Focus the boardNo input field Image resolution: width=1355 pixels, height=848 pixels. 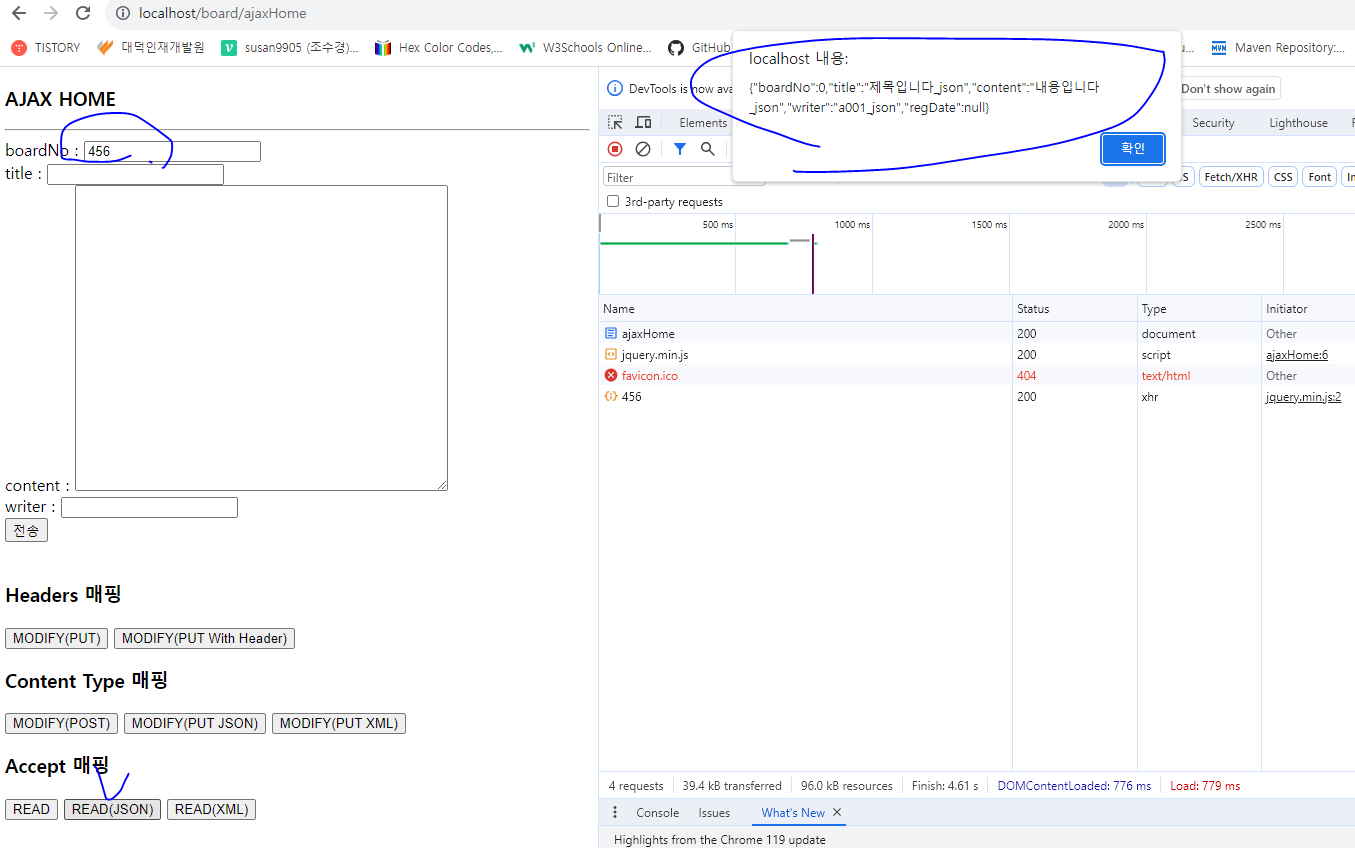pyautogui.click(x=172, y=151)
